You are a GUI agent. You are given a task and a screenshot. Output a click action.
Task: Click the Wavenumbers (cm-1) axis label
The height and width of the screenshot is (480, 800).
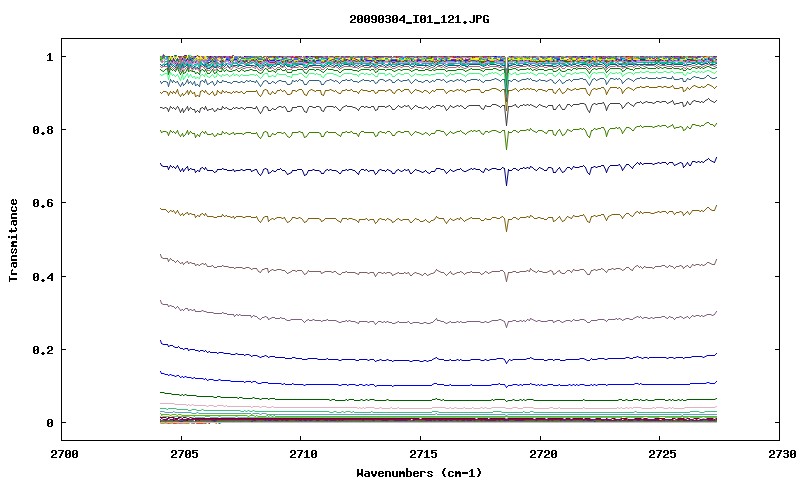[419, 473]
